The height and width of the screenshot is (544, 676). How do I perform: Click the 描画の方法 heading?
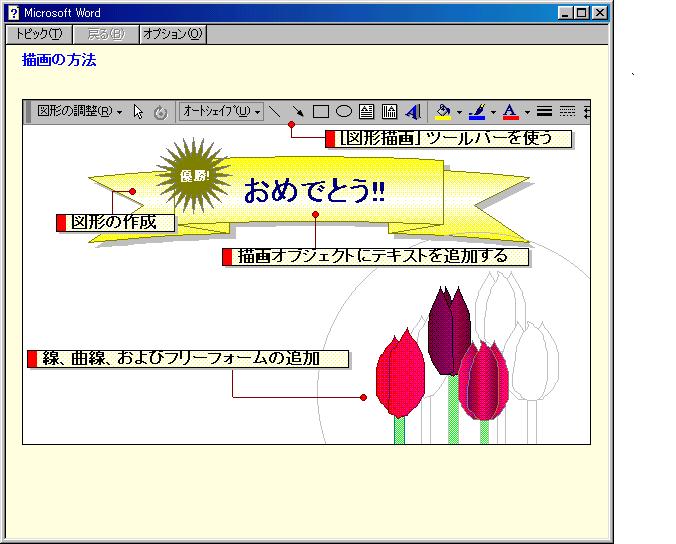tap(59, 60)
